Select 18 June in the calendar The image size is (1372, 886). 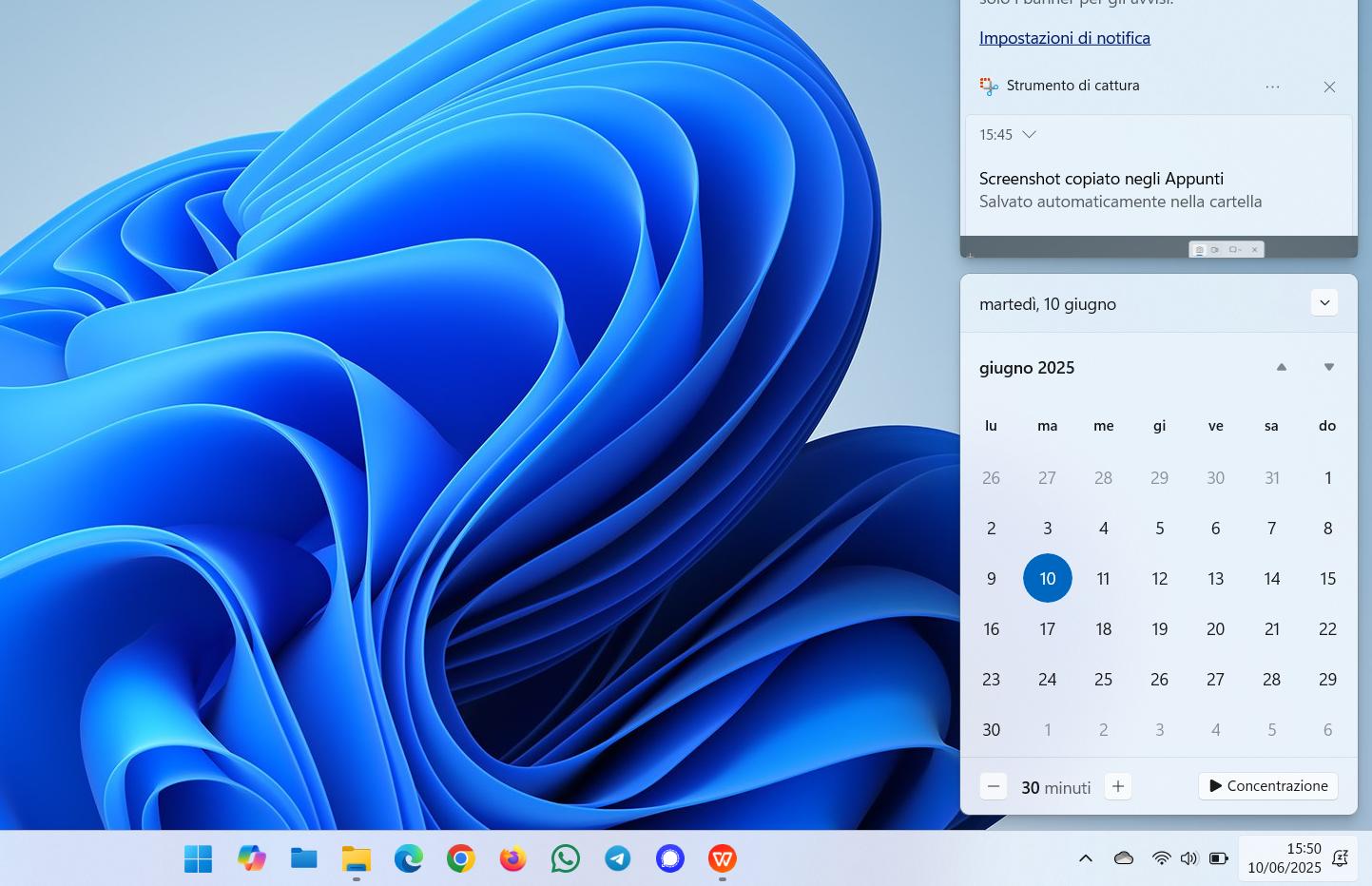point(1103,629)
